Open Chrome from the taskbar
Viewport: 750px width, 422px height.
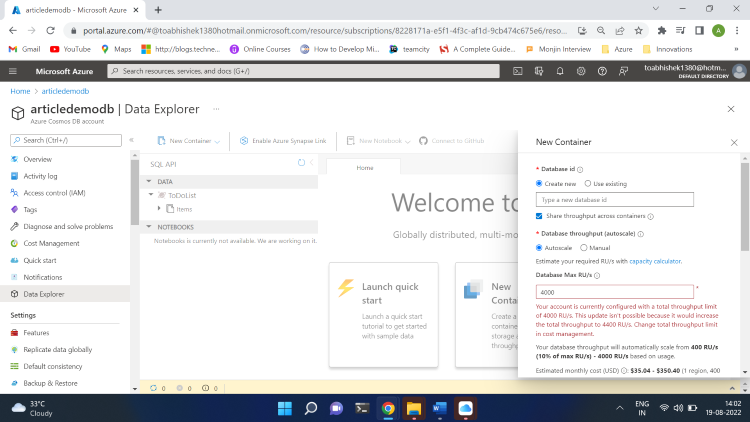388,409
